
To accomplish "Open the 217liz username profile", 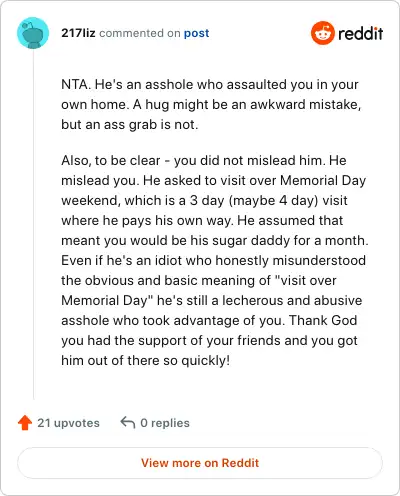I will tap(78, 33).
